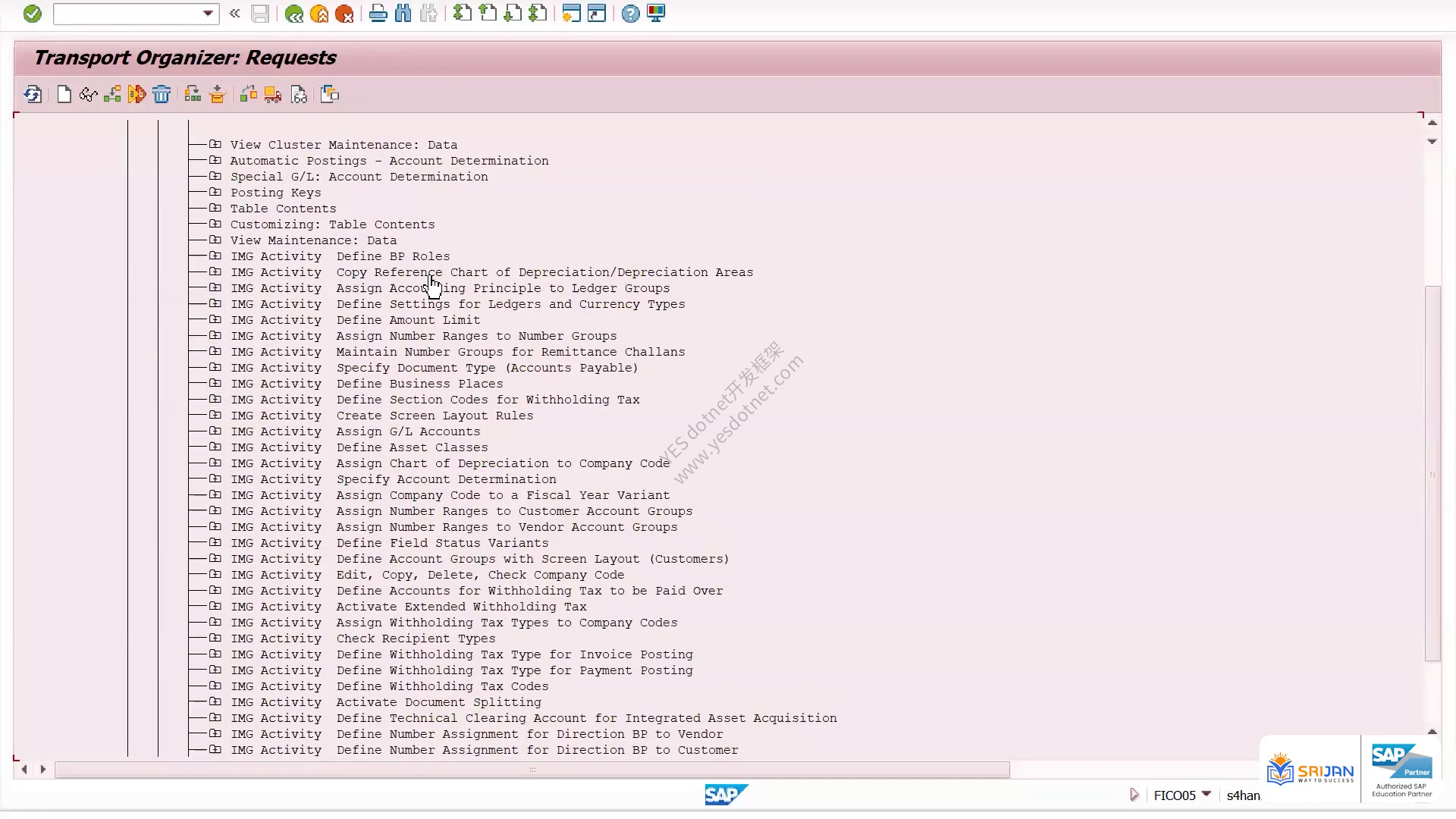This screenshot has height=819, width=1456.
Task: Open the FICO05 system dropdown in status bar
Action: 1206,794
